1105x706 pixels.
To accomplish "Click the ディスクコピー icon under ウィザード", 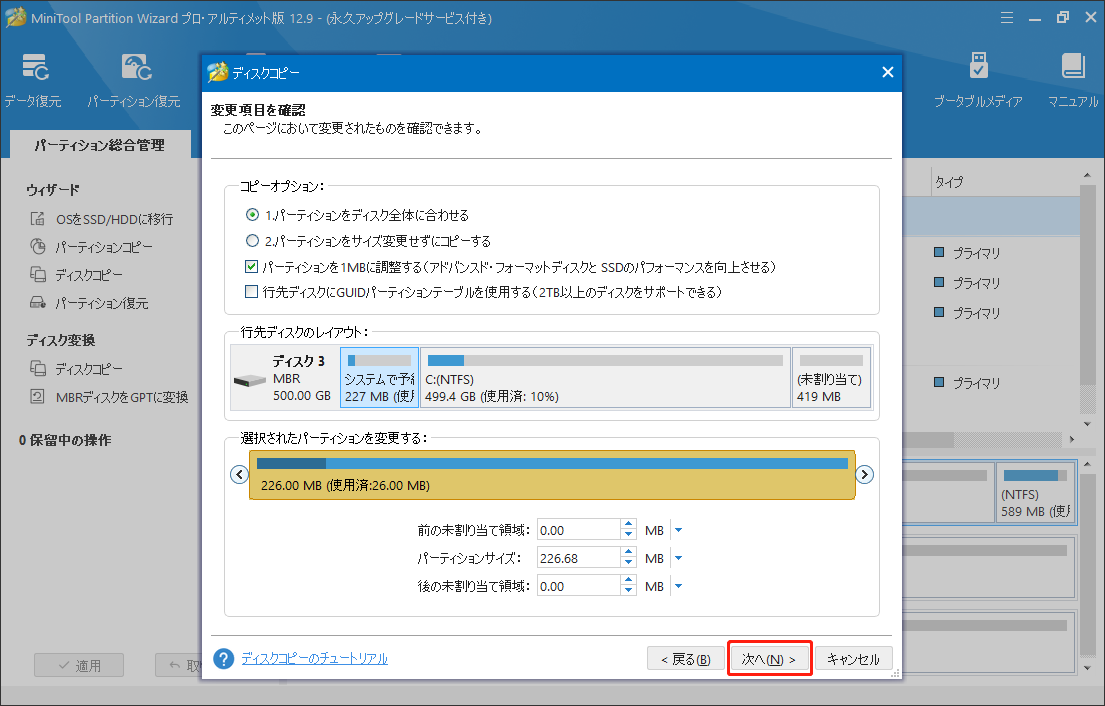I will (x=37, y=274).
